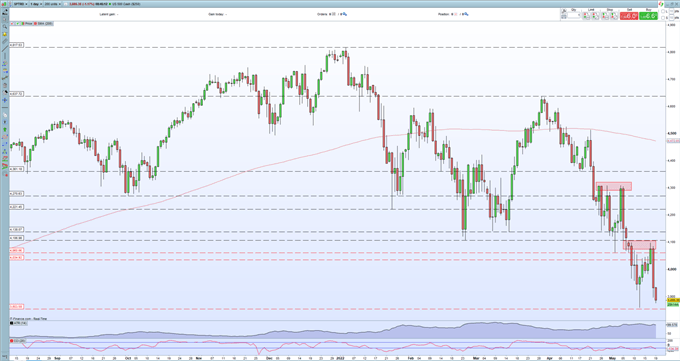Click the Latent gain text
Screen dimensions: 680x361
click(108, 14)
